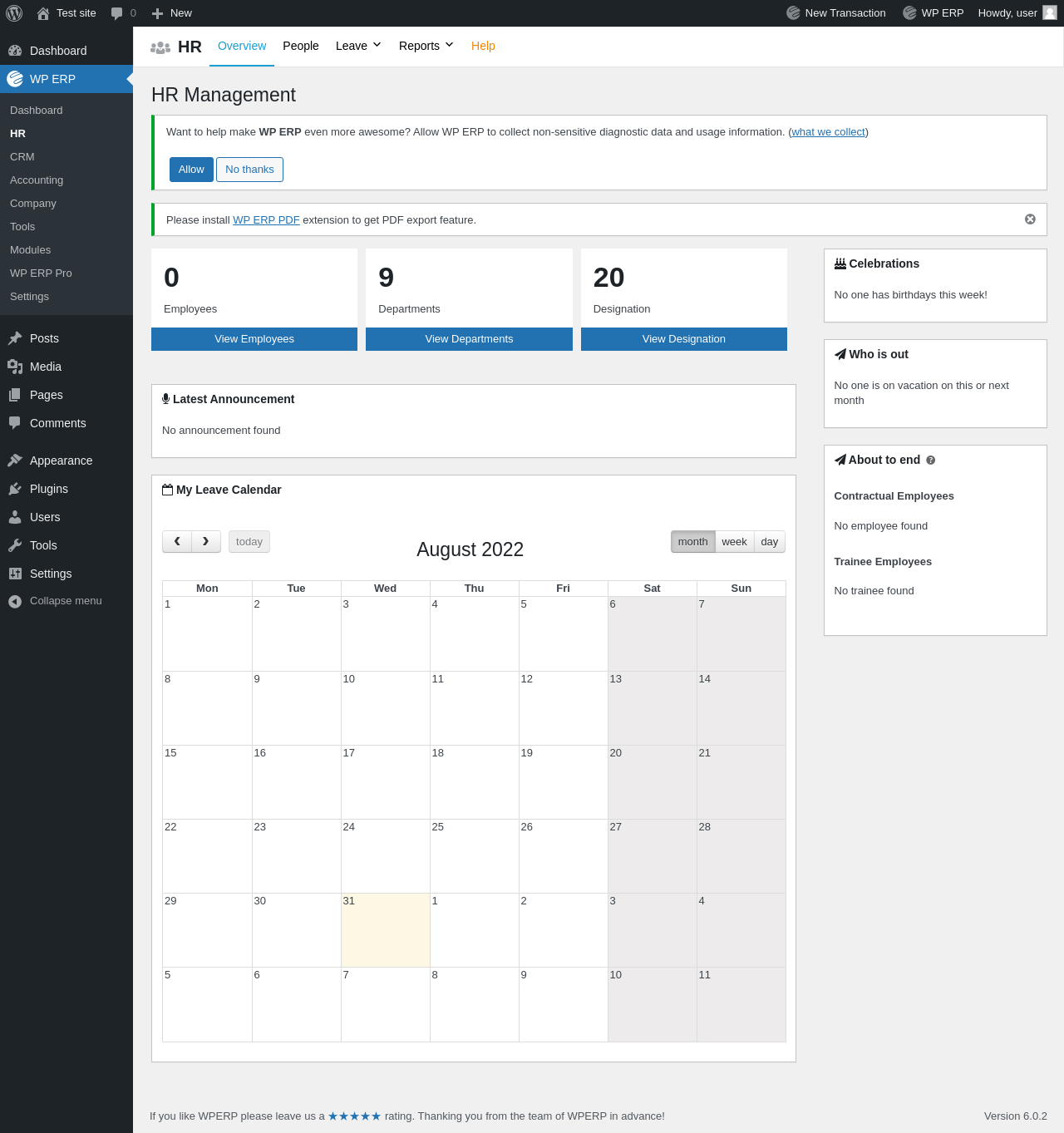The height and width of the screenshot is (1133, 1064).
Task: Click the Dashboard gauge icon in sidebar
Action: 15,51
